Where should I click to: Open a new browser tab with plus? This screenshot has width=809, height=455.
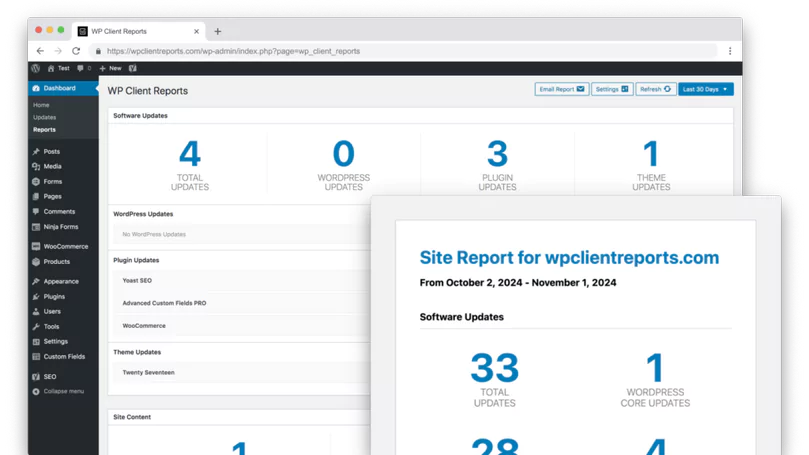pyautogui.click(x=218, y=31)
